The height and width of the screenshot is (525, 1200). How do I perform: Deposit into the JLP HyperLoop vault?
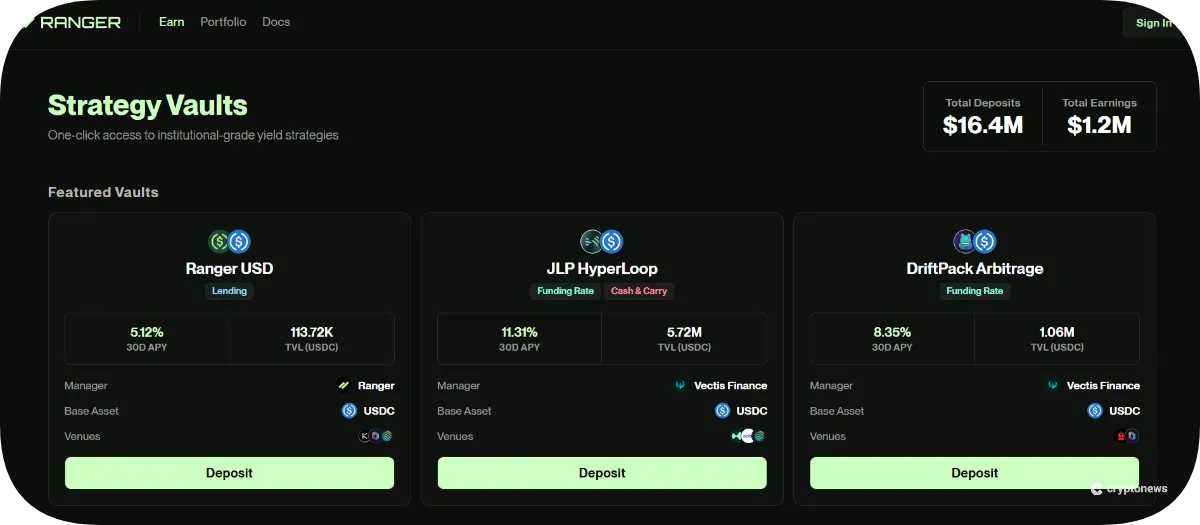(602, 473)
